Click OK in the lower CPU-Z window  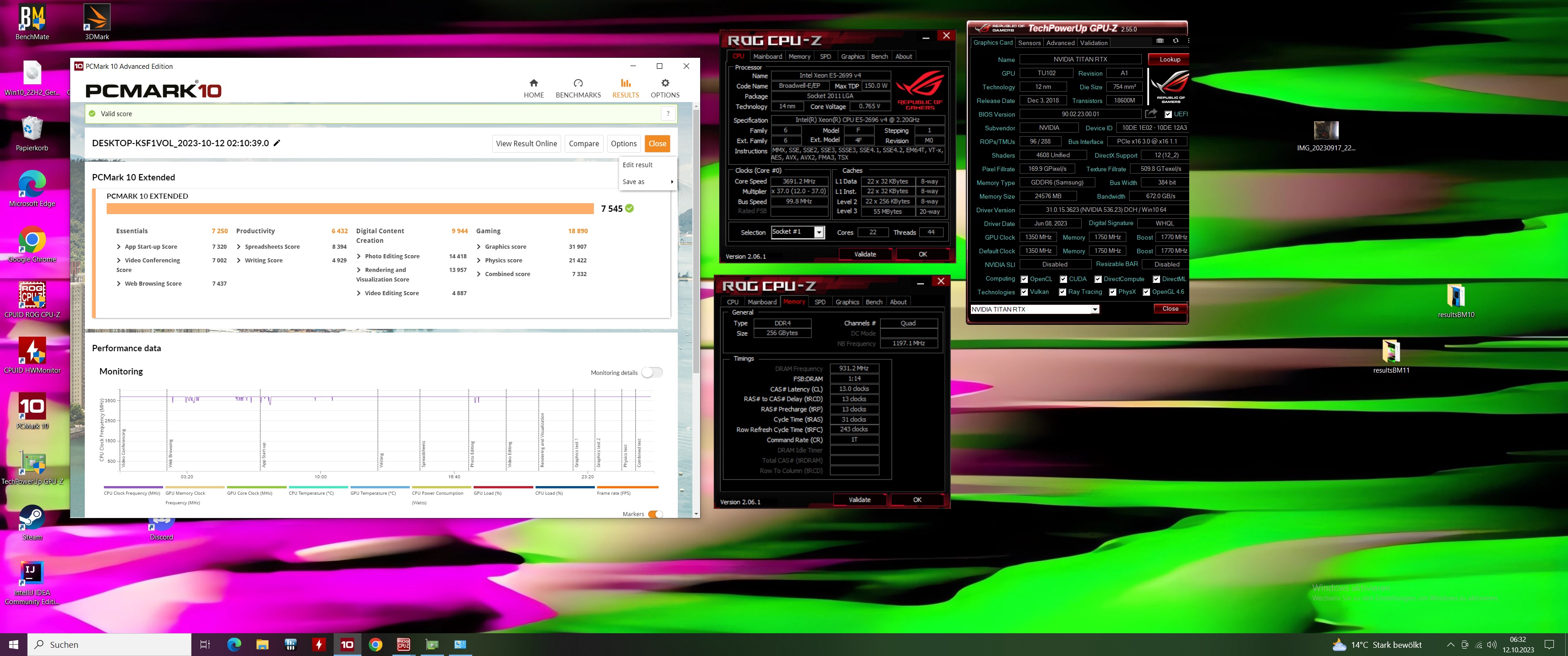pos(917,500)
